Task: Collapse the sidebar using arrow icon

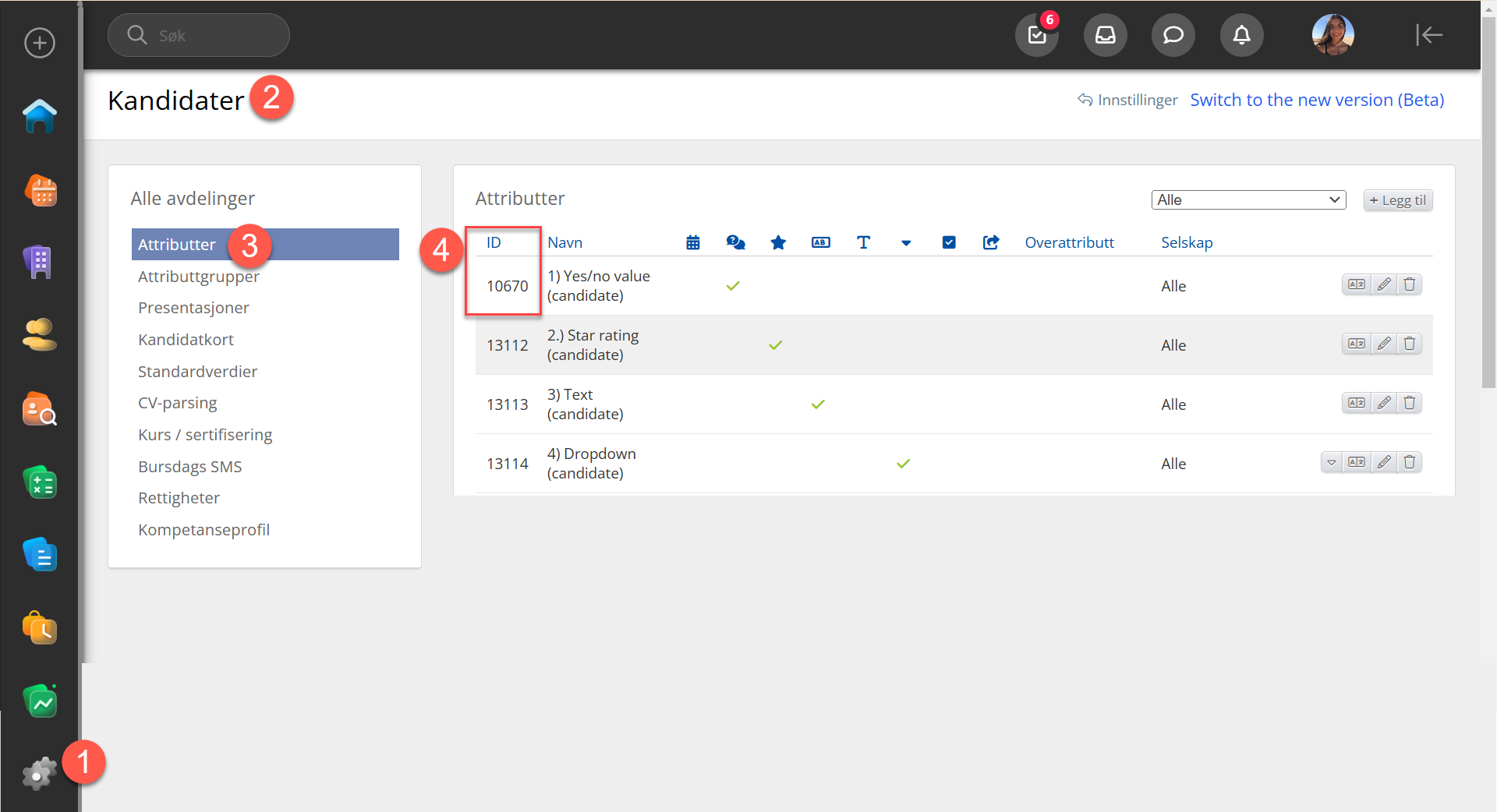Action: click(x=1428, y=35)
